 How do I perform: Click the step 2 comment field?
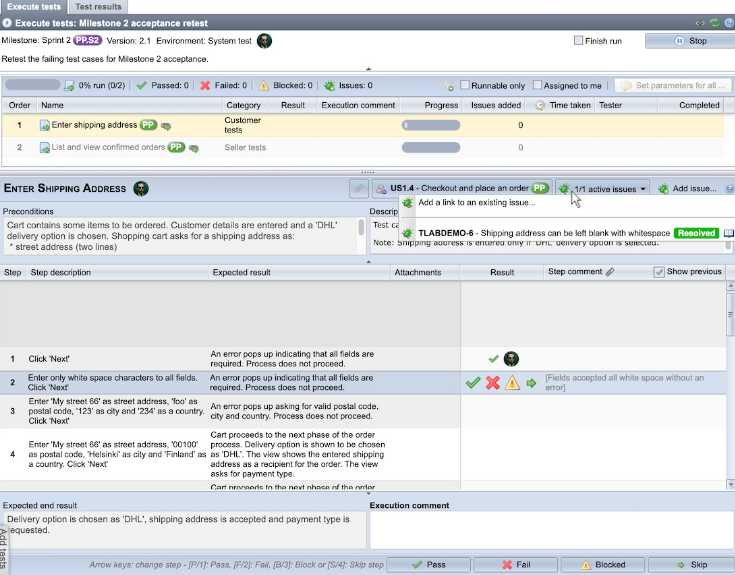(x=634, y=383)
